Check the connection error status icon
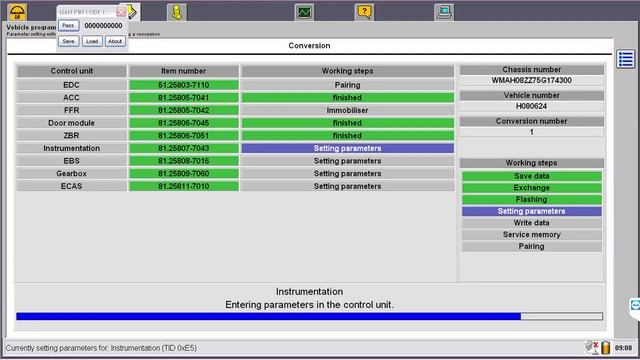 591,348
